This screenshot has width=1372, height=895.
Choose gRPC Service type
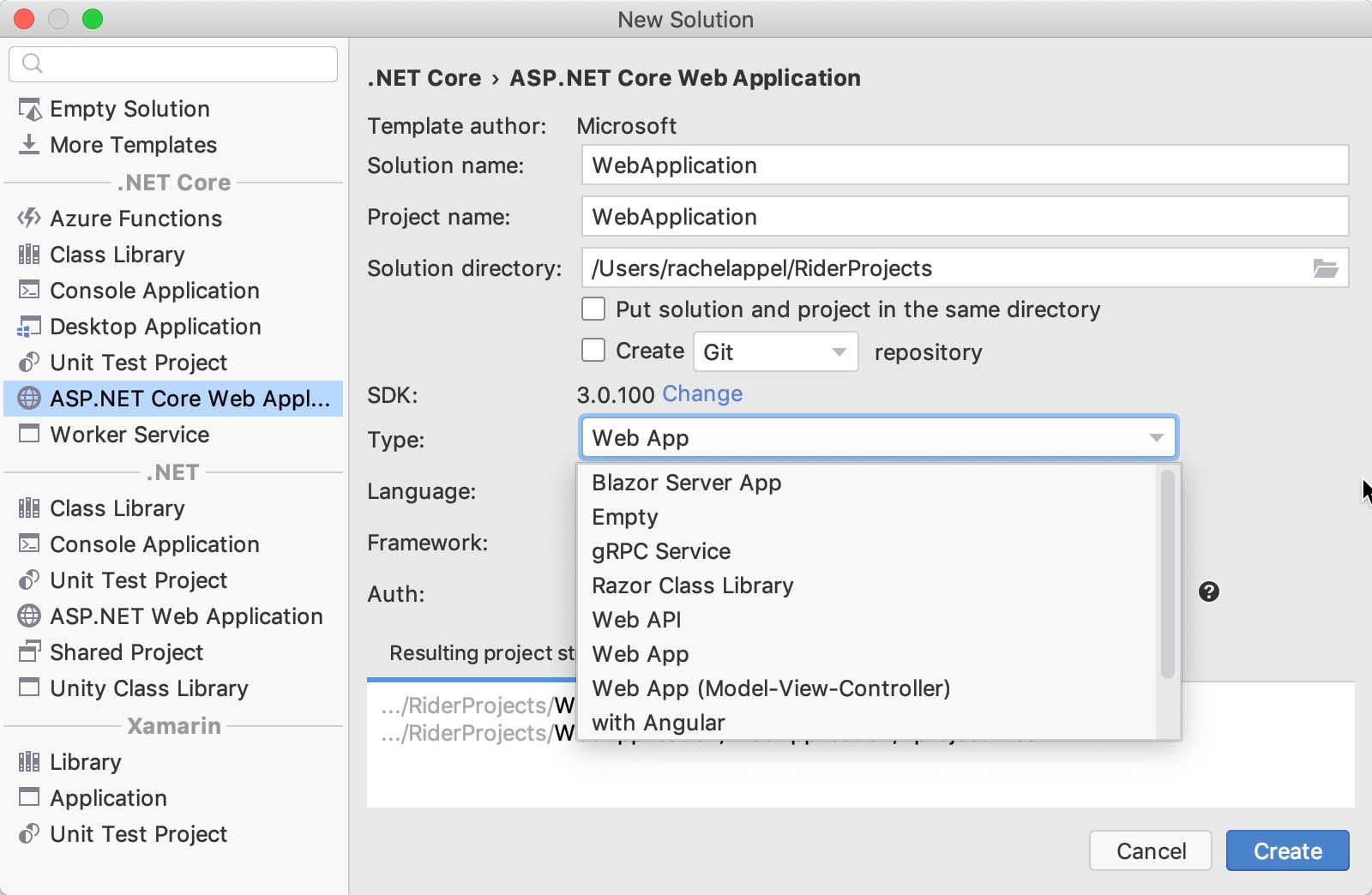coord(867,551)
